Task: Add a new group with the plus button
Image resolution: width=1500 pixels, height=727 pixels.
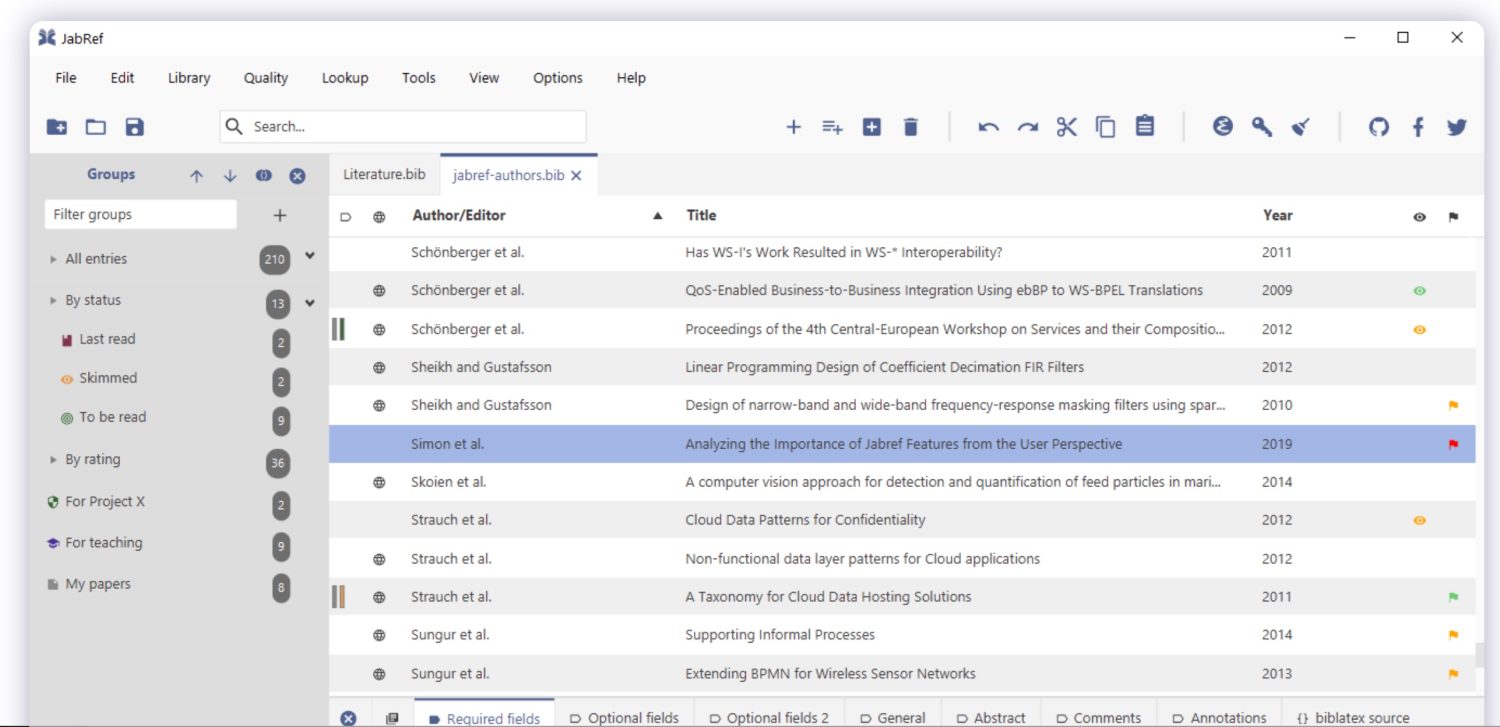Action: coord(279,214)
